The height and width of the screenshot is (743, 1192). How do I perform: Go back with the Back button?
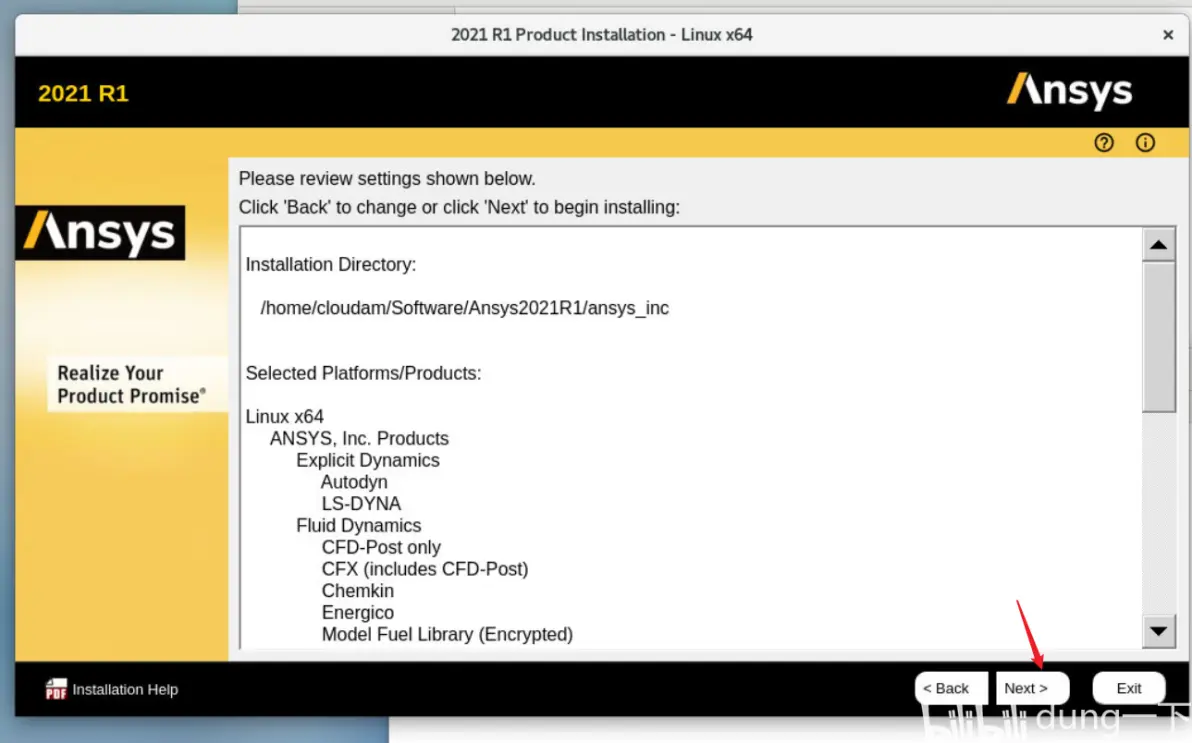(950, 688)
